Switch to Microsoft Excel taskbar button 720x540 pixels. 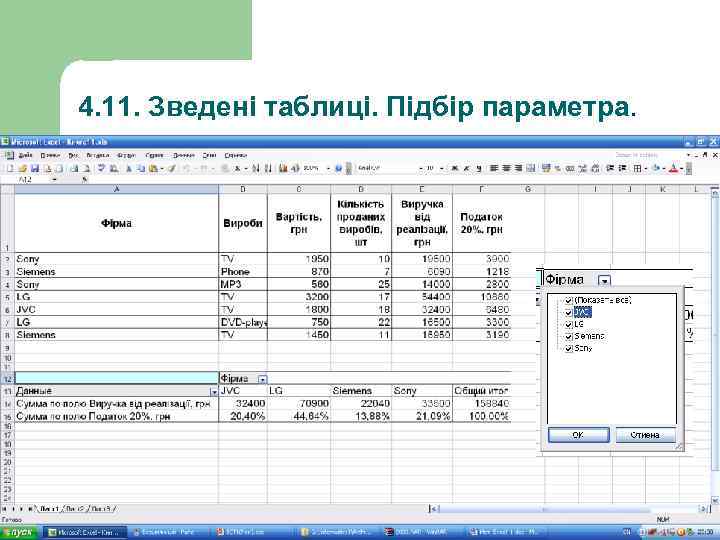coord(85,532)
